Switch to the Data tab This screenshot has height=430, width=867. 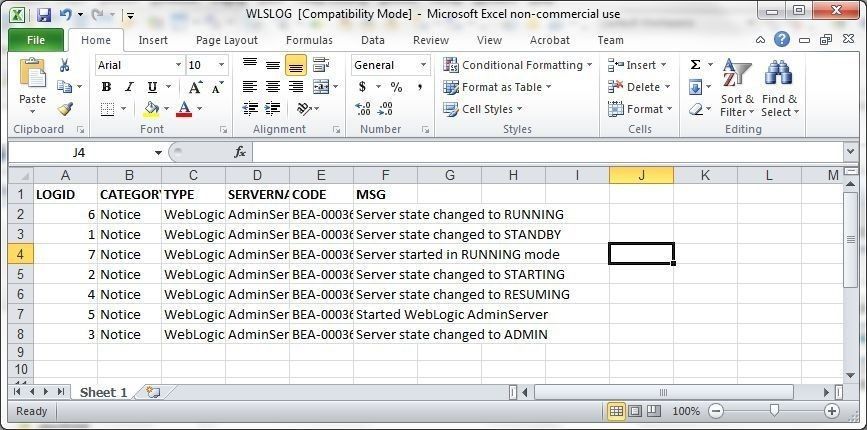click(373, 40)
